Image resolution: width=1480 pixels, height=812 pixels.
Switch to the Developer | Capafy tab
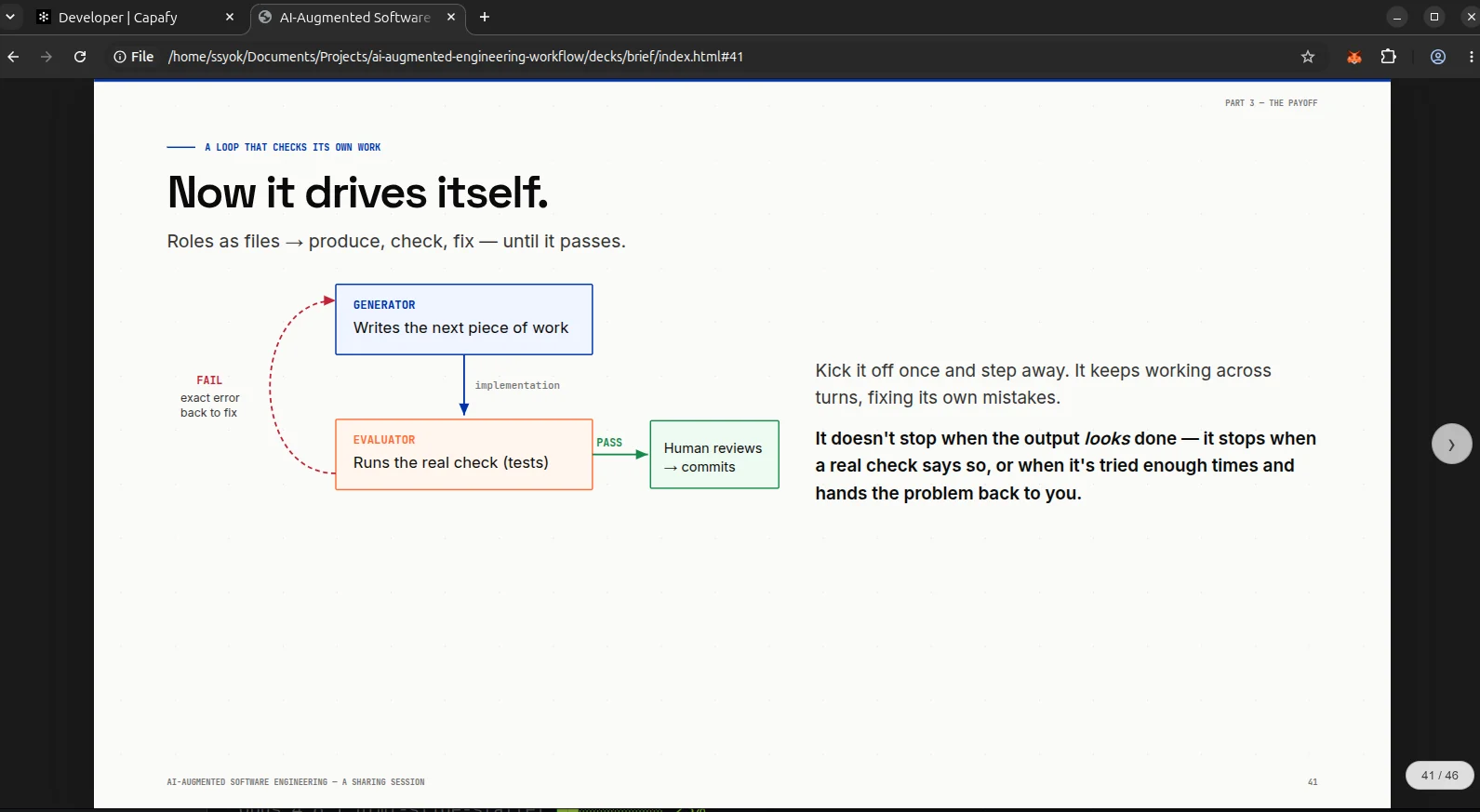[135, 18]
